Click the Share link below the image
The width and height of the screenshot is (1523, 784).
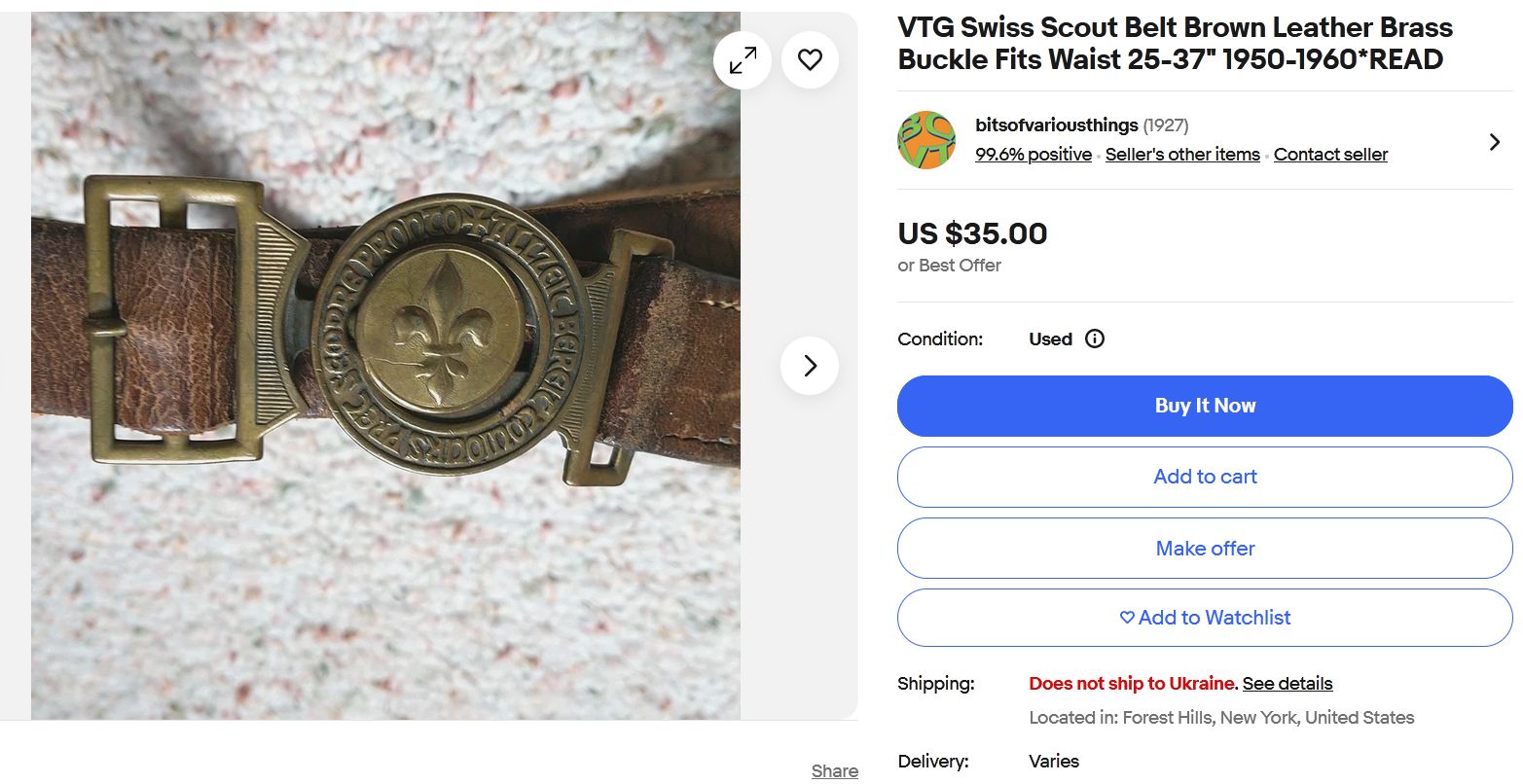coord(834,771)
